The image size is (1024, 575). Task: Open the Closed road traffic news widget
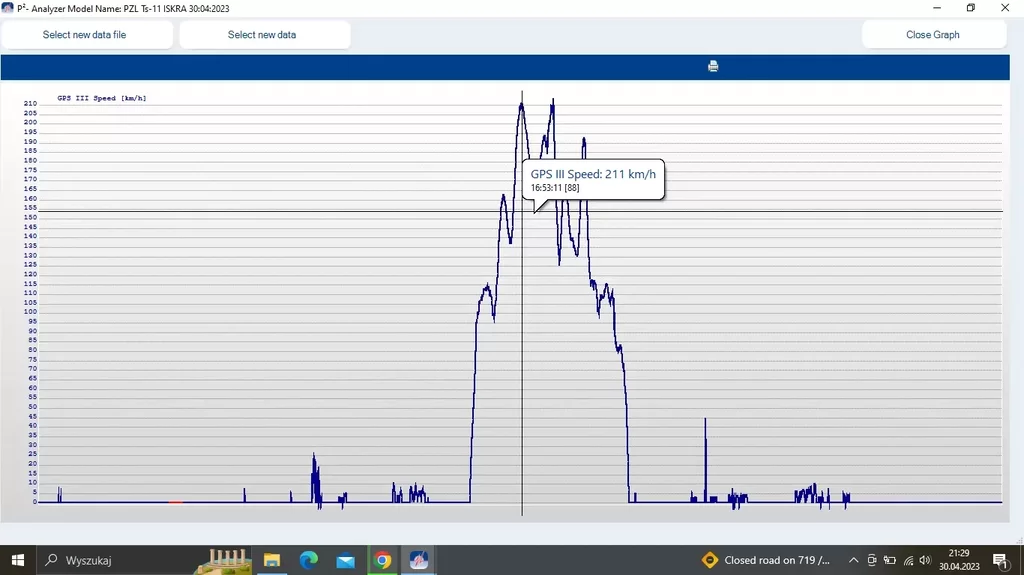(x=766, y=560)
